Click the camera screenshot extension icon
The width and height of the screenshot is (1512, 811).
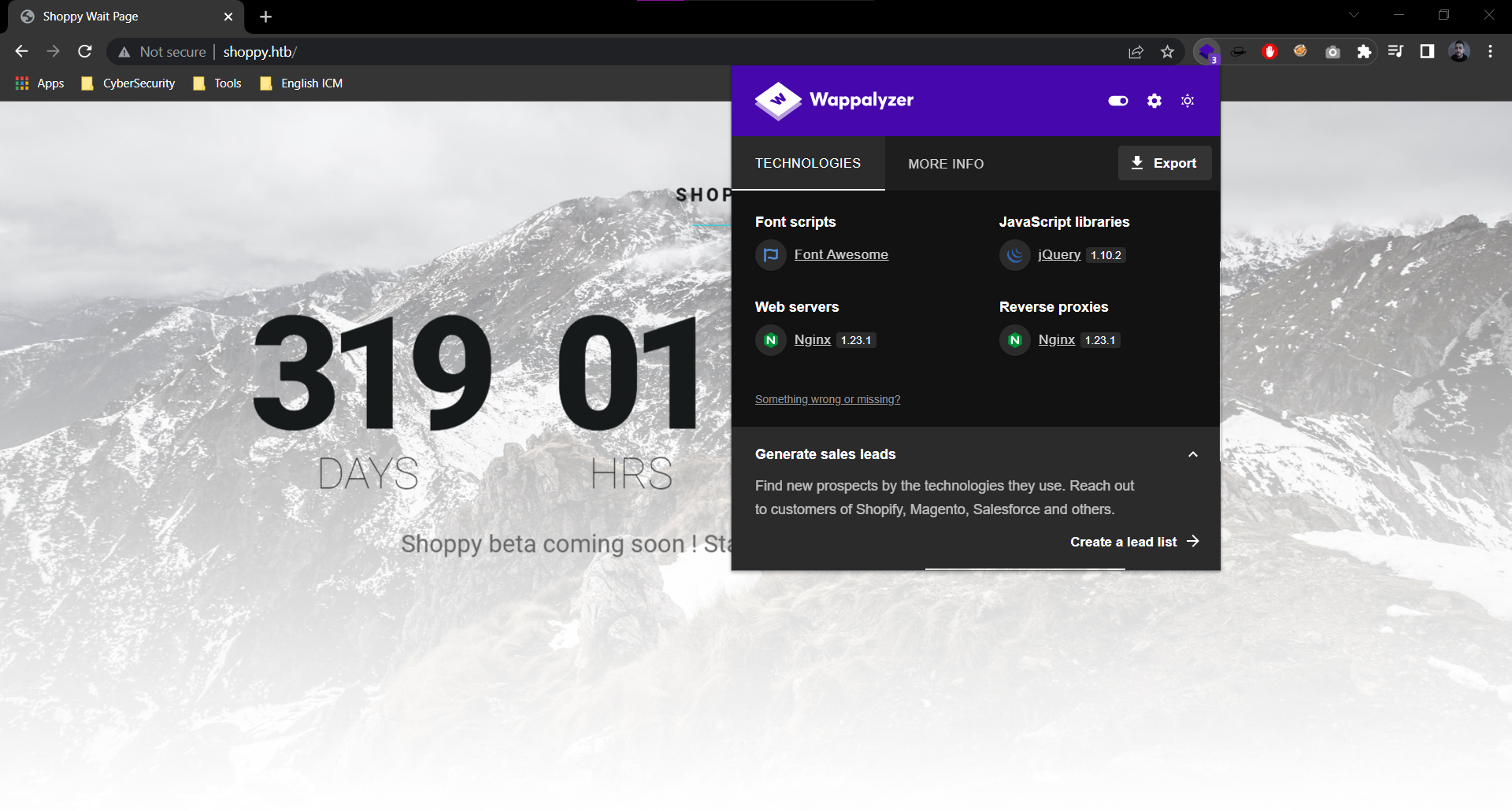click(x=1332, y=52)
